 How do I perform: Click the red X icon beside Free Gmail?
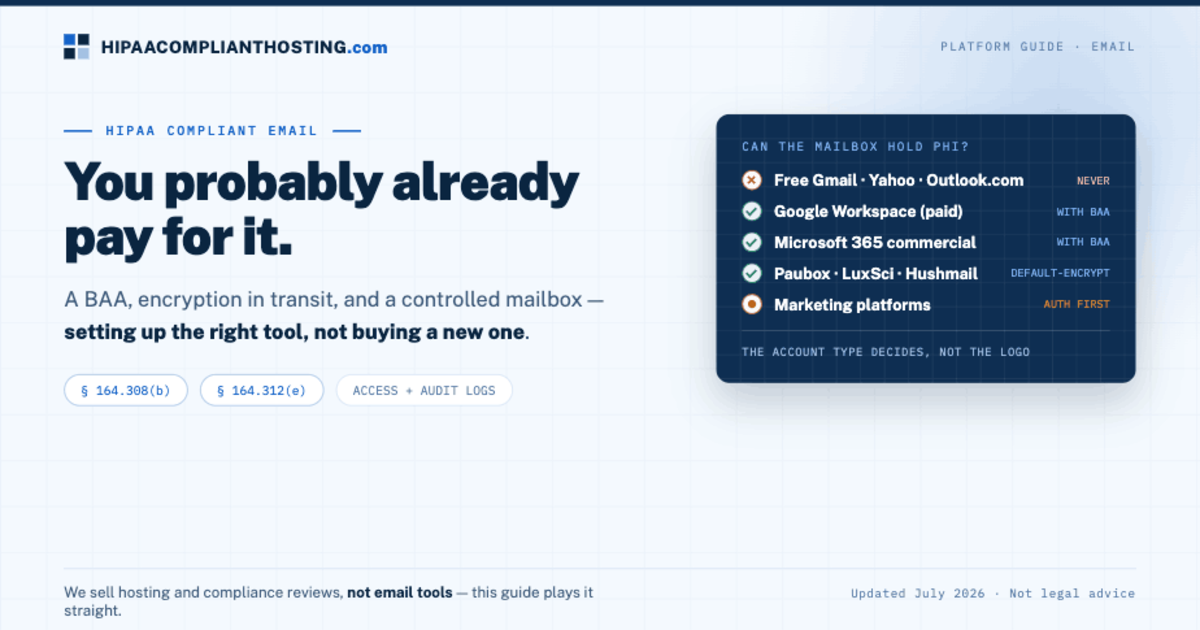tap(752, 180)
